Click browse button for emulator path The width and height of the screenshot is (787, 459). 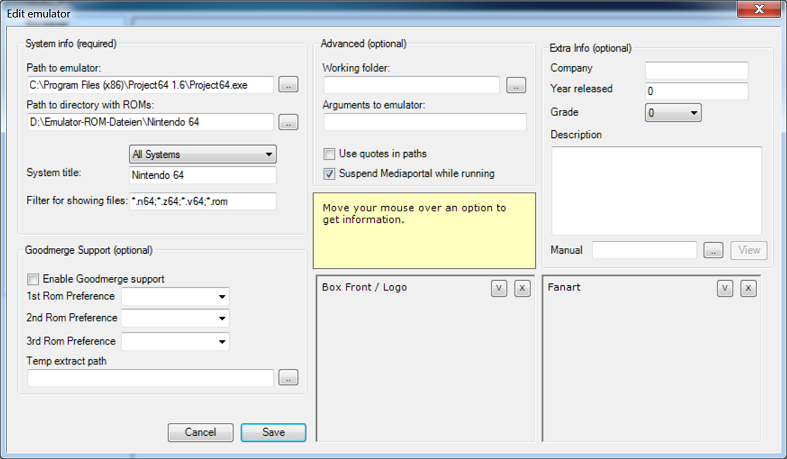(x=288, y=85)
